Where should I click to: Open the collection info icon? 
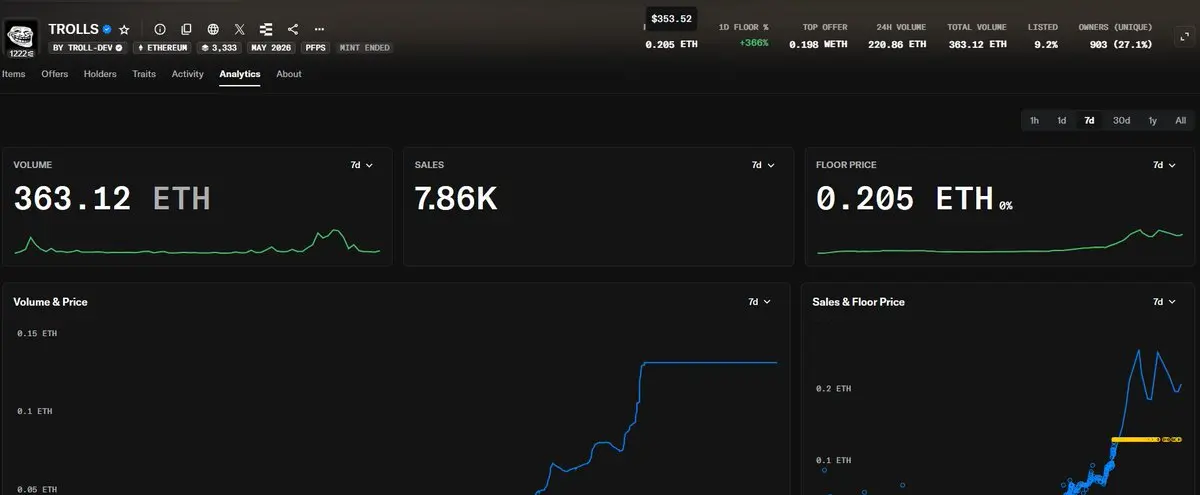[x=160, y=30]
